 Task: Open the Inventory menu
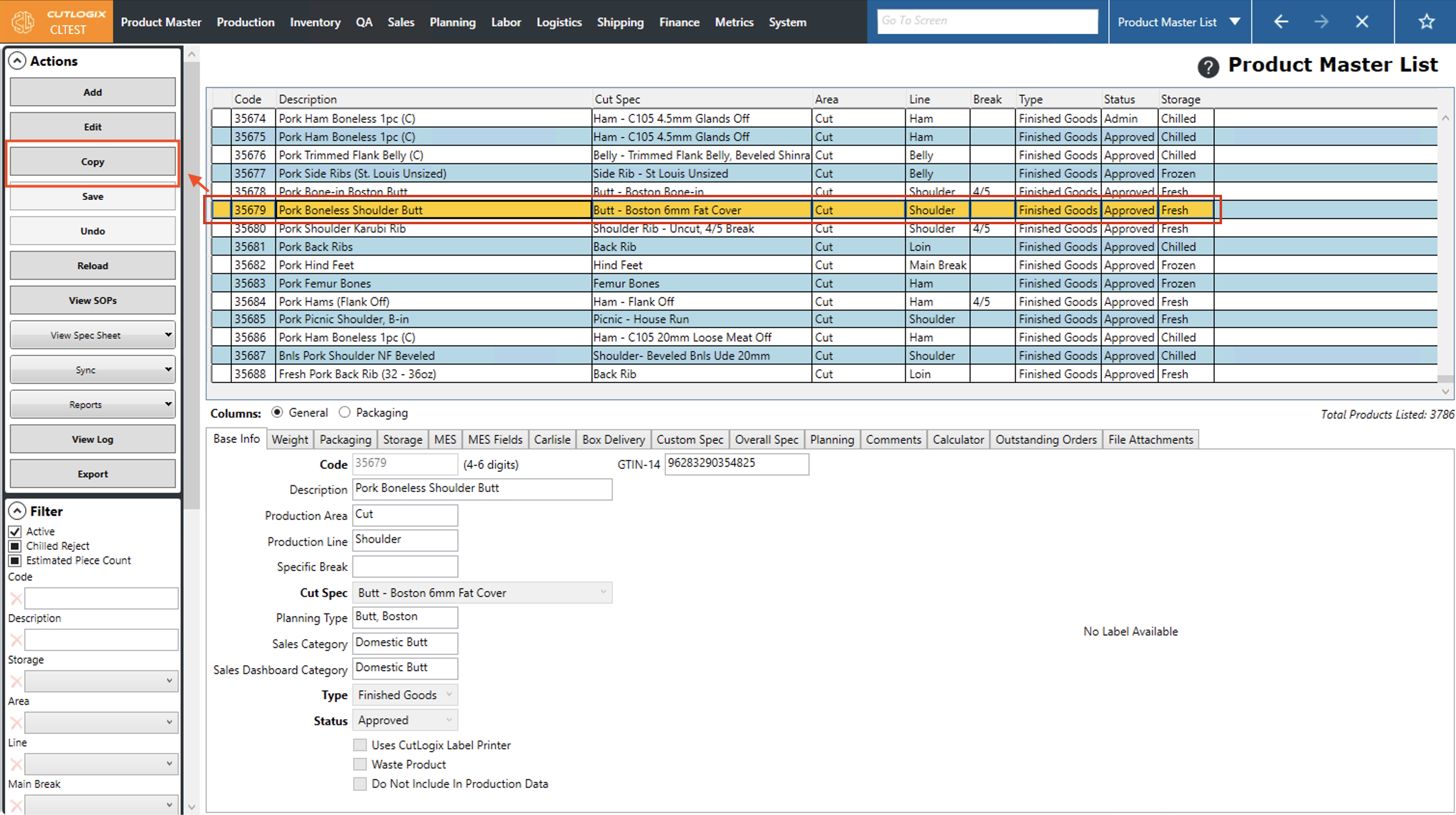315,22
